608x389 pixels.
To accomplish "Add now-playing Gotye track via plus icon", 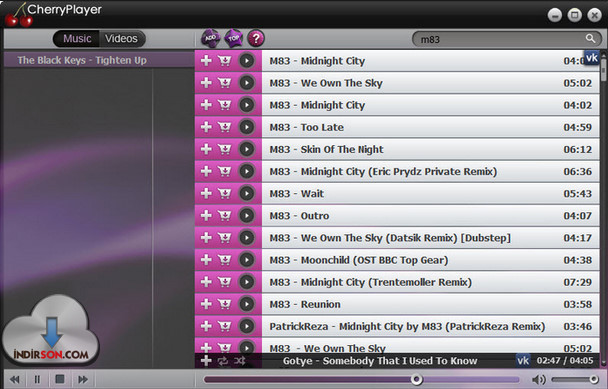I will (206, 361).
